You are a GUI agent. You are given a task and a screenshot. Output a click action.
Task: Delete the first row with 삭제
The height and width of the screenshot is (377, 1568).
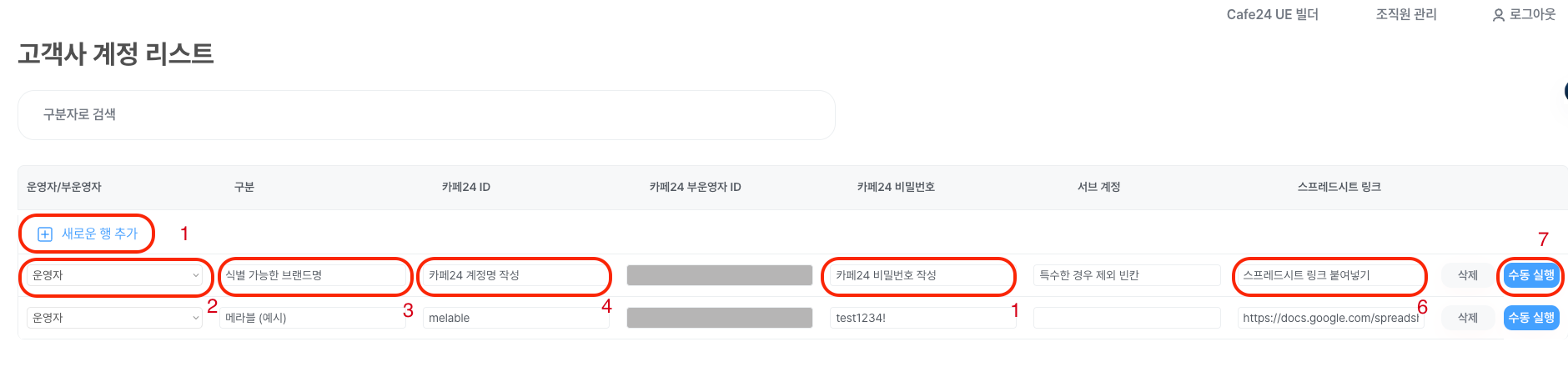[x=1468, y=275]
